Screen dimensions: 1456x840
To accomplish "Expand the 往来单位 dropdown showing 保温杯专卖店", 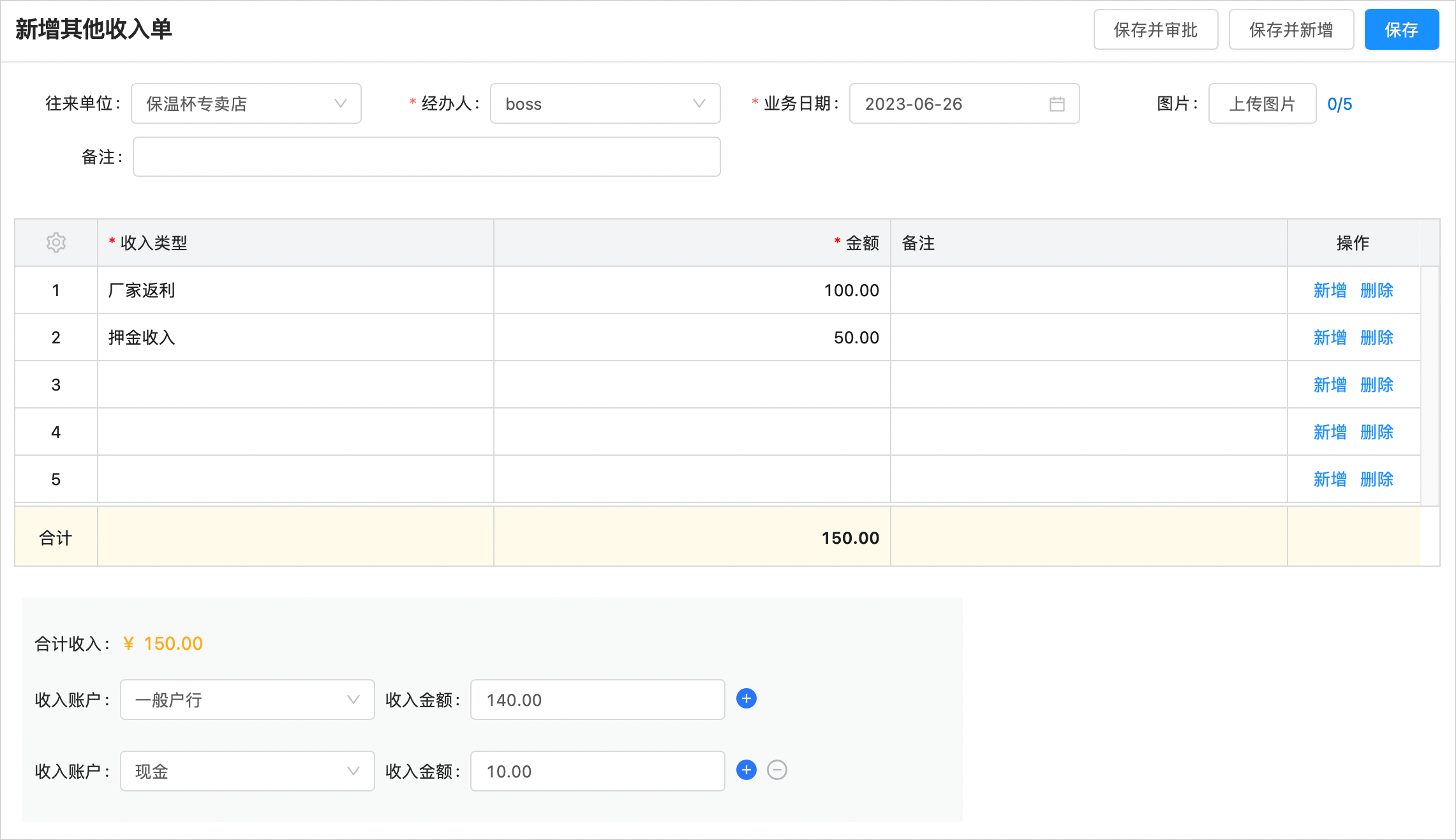I will (246, 103).
